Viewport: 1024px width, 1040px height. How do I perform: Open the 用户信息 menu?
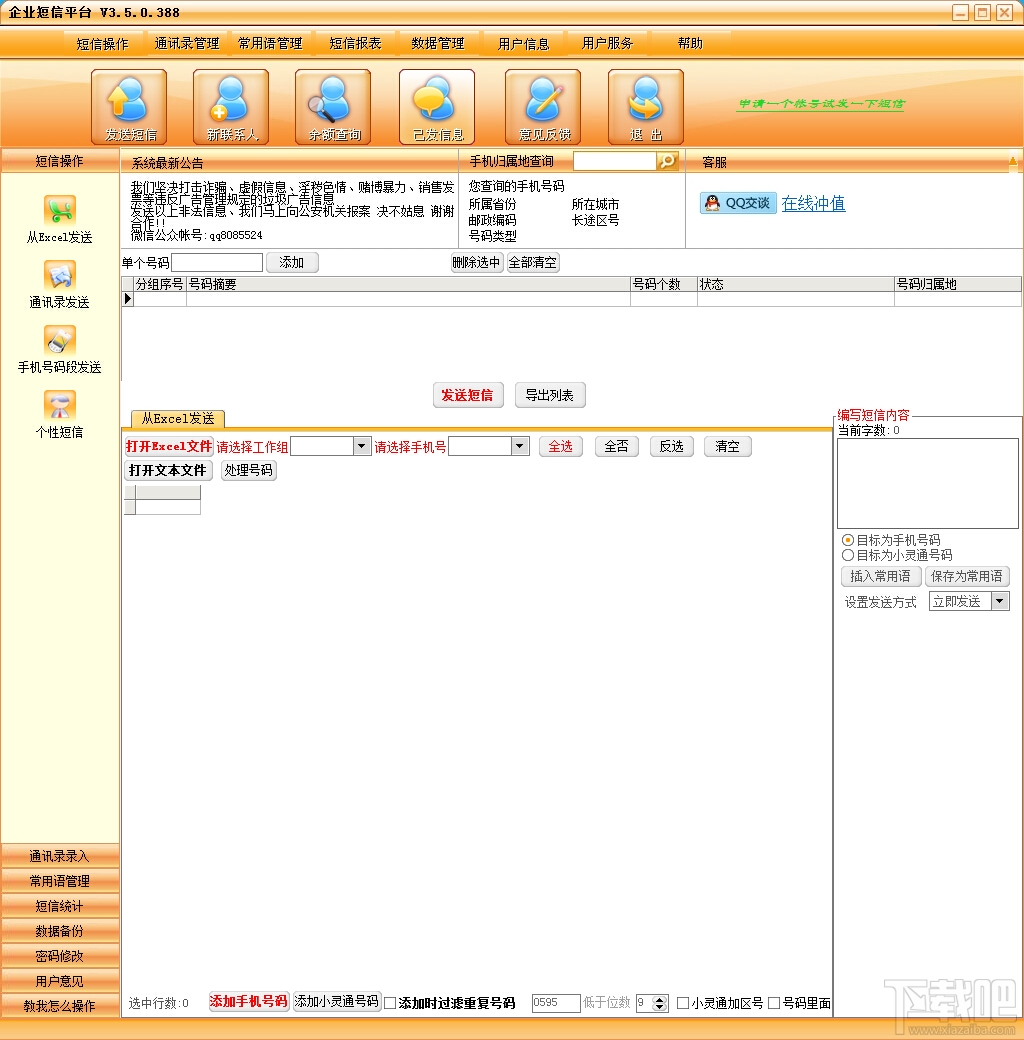pos(523,44)
